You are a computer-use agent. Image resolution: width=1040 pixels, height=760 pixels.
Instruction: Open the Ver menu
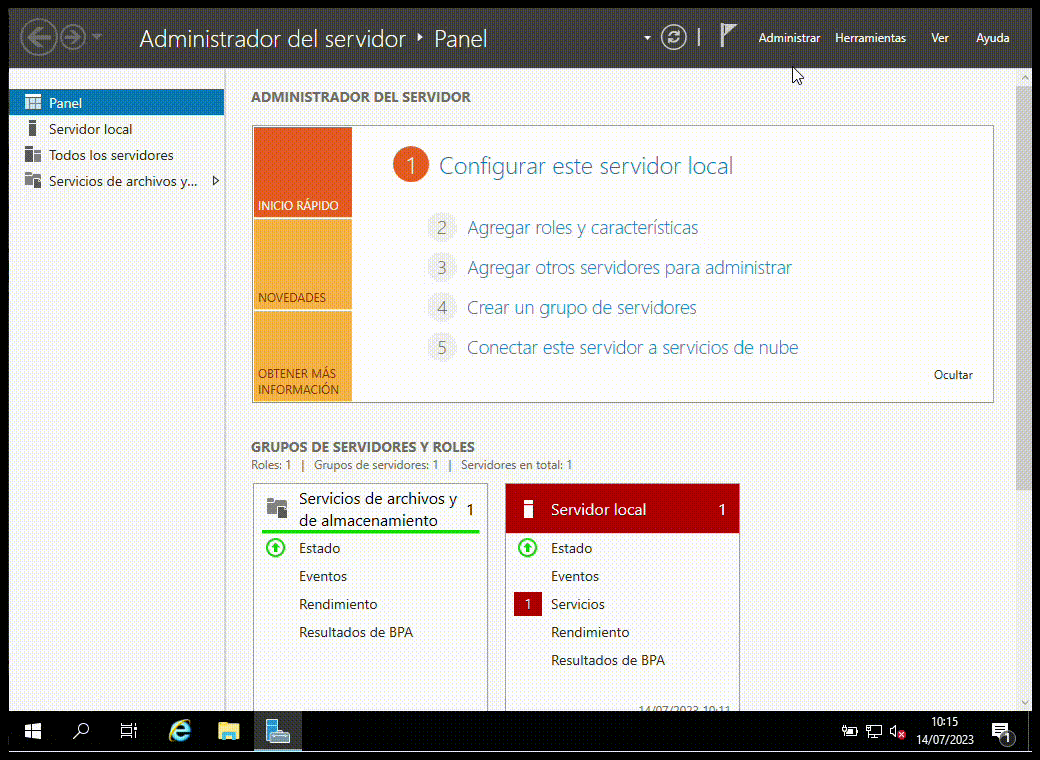(940, 38)
